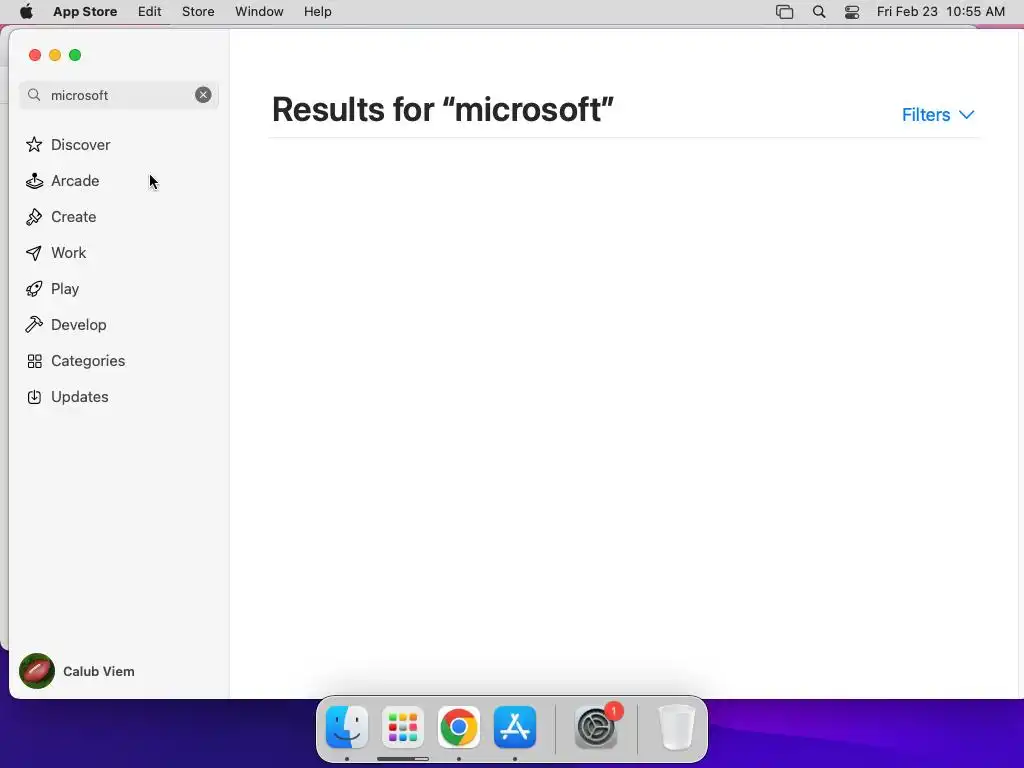Open Launchpad from the Dock
Image resolution: width=1024 pixels, height=768 pixels.
point(403,727)
